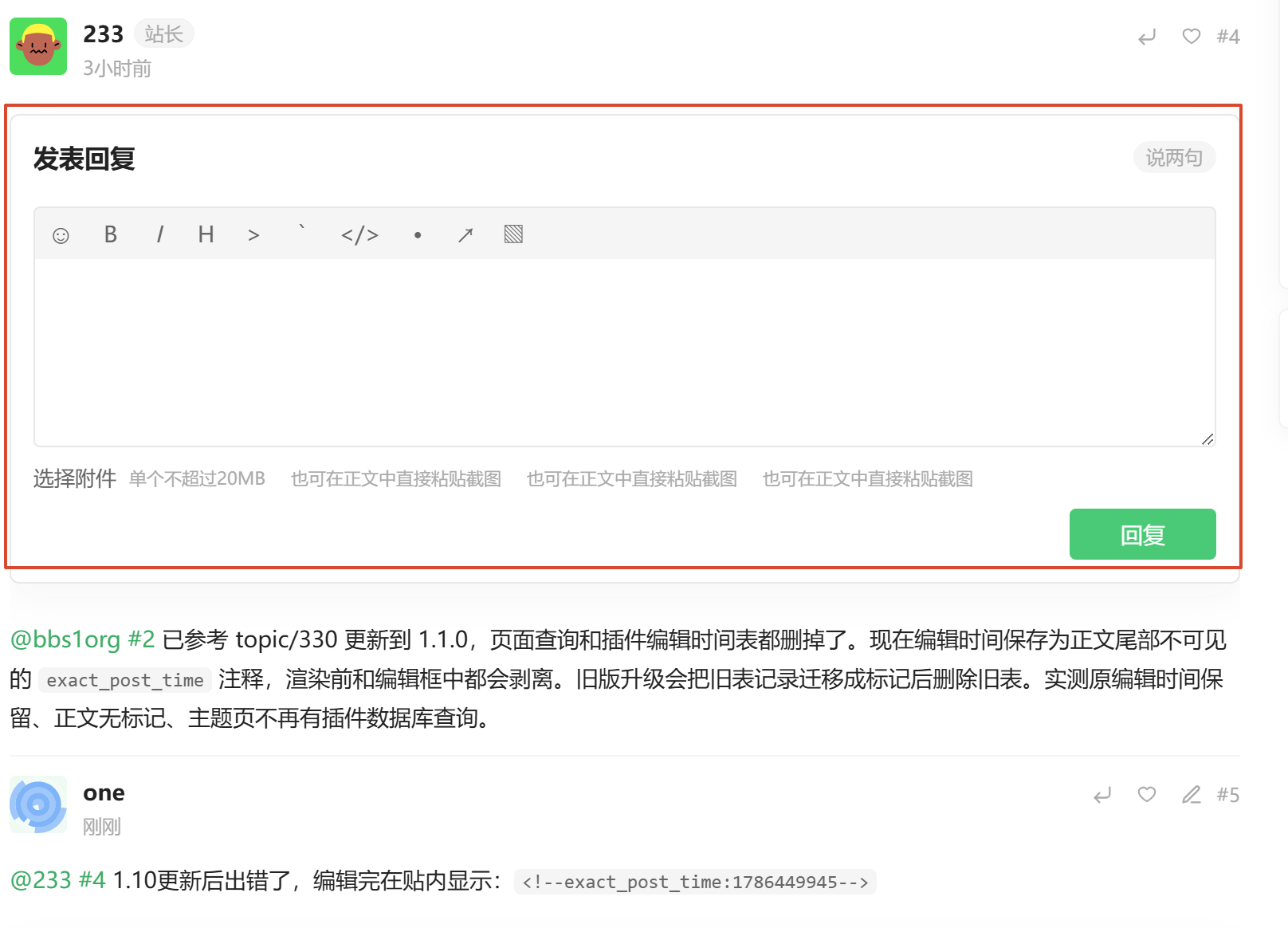
Task: Click the 发表回复 heading
Action: (84, 159)
